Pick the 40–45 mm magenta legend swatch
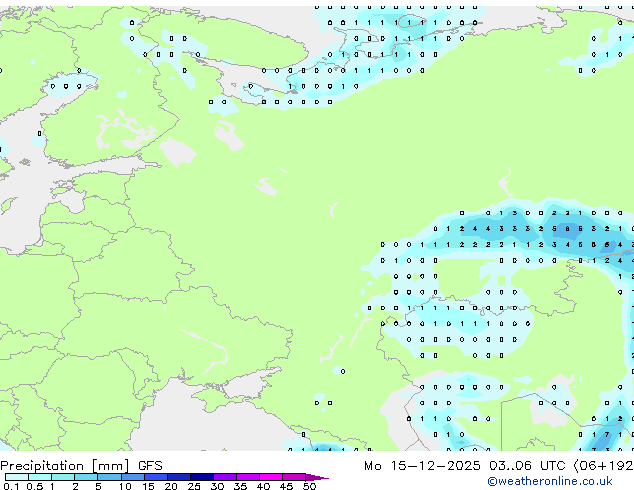634x490 pixels. [x=271, y=477]
